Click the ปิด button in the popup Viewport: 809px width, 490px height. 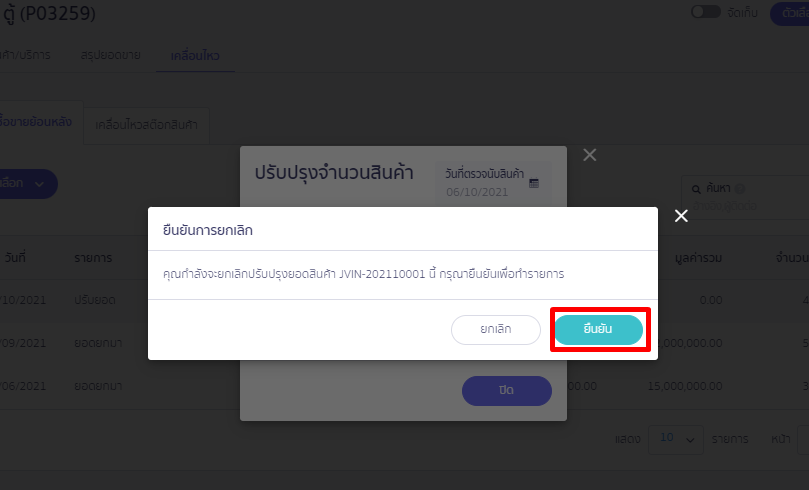[506, 390]
